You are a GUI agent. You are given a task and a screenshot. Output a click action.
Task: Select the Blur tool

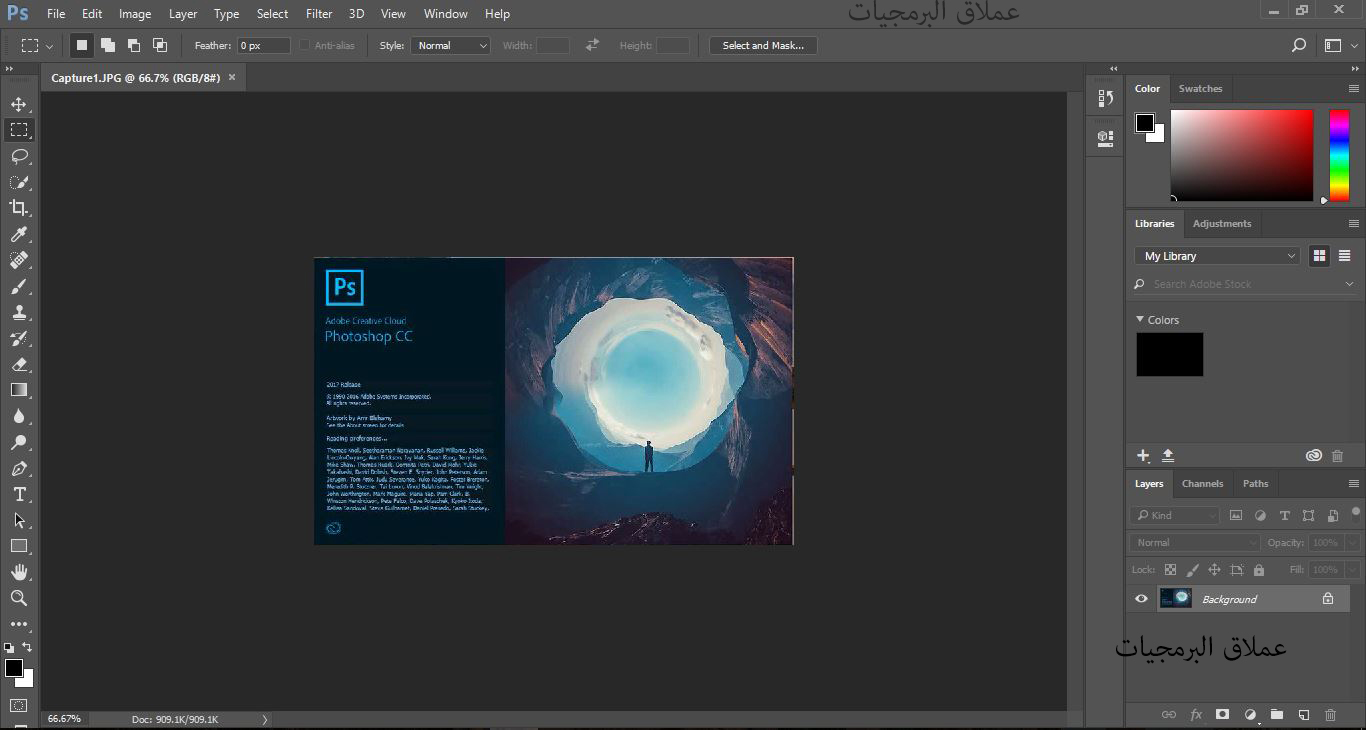pyautogui.click(x=19, y=416)
